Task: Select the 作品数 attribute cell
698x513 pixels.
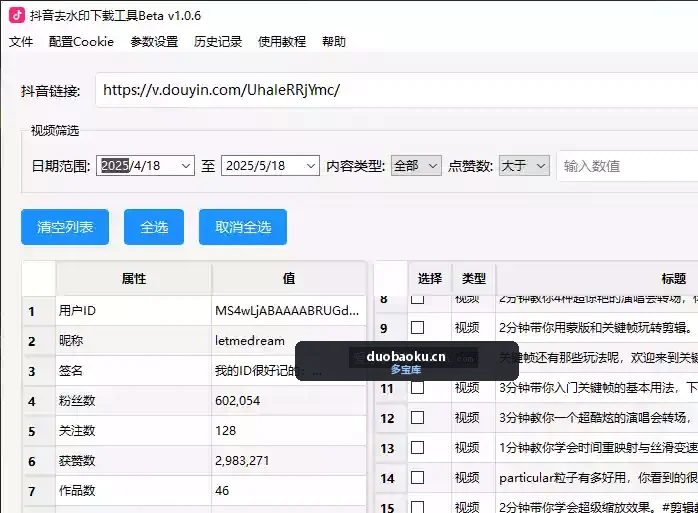Action: coord(134,490)
